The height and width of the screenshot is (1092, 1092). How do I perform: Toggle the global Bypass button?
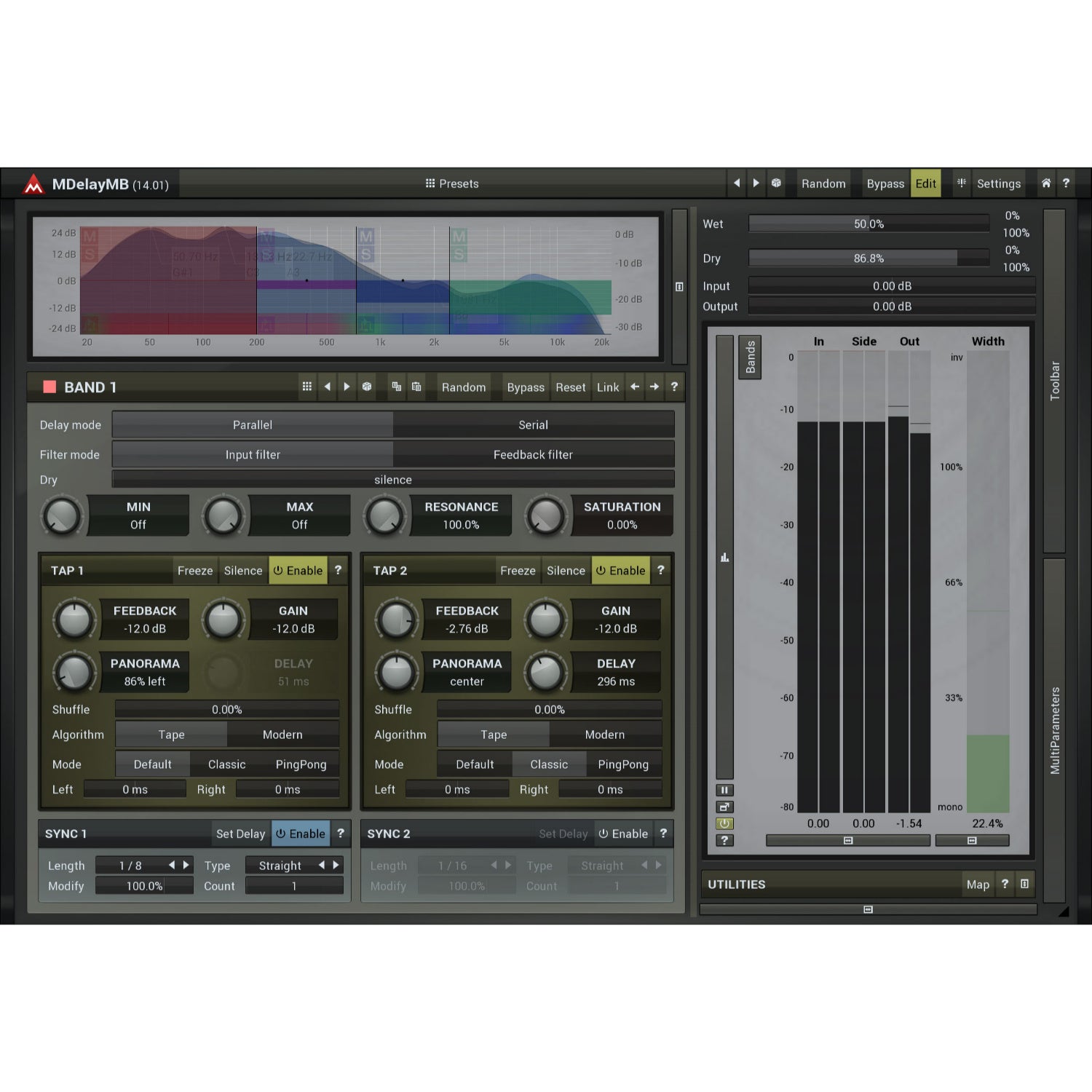pos(885,183)
